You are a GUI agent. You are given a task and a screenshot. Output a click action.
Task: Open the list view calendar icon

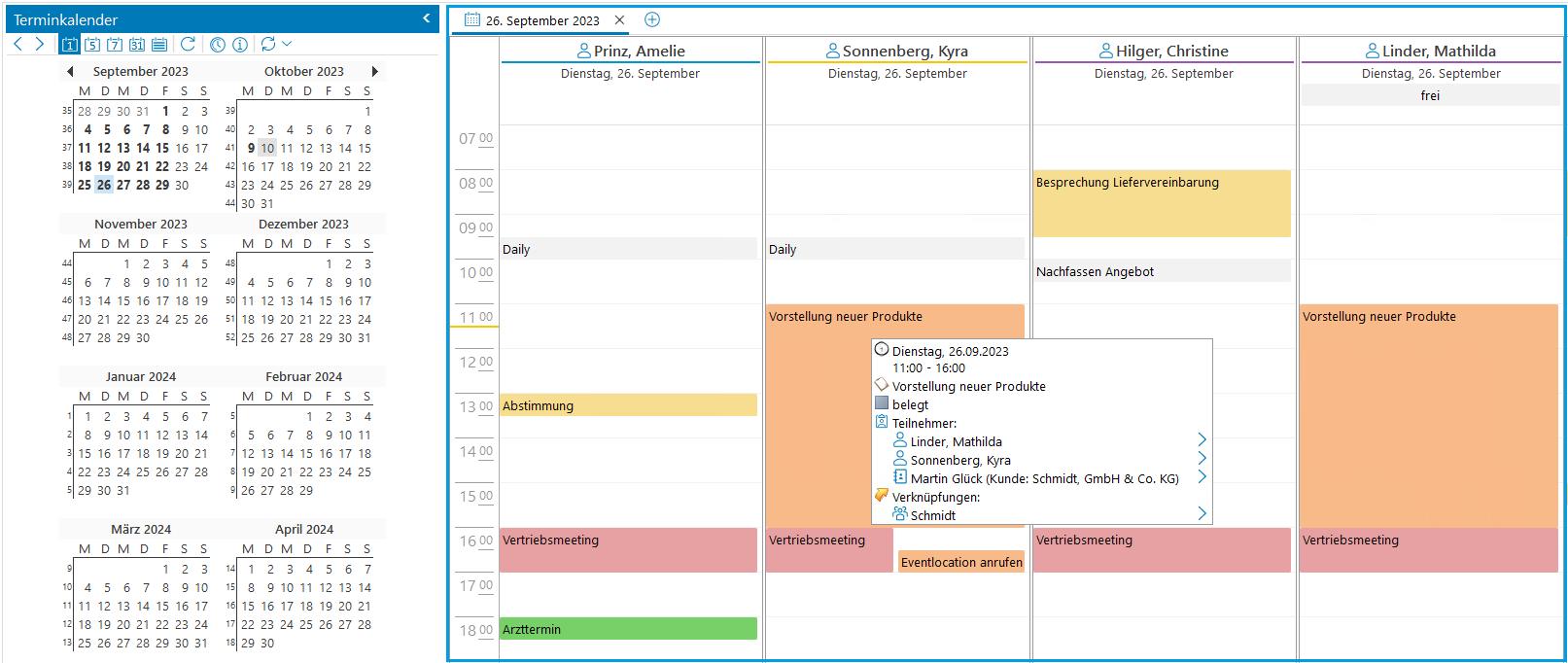pyautogui.click(x=159, y=45)
